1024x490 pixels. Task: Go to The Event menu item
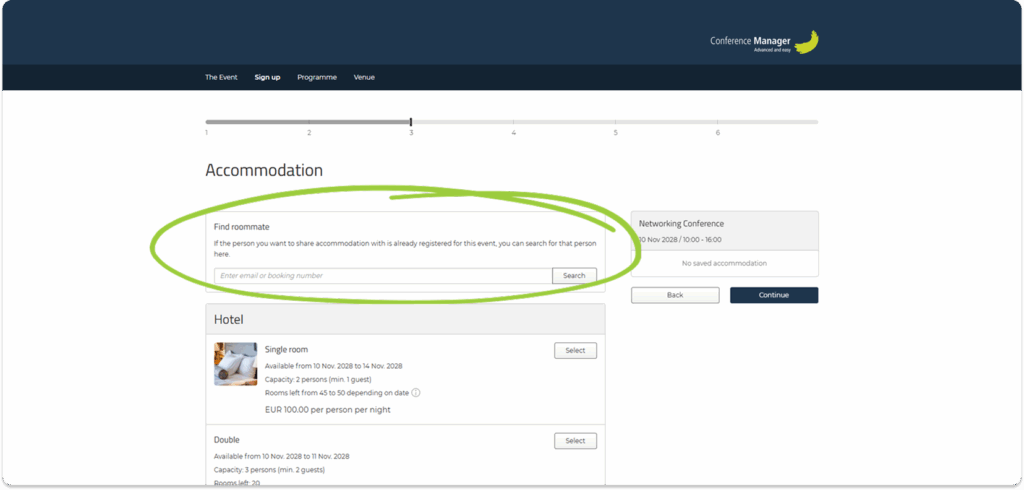(x=221, y=77)
